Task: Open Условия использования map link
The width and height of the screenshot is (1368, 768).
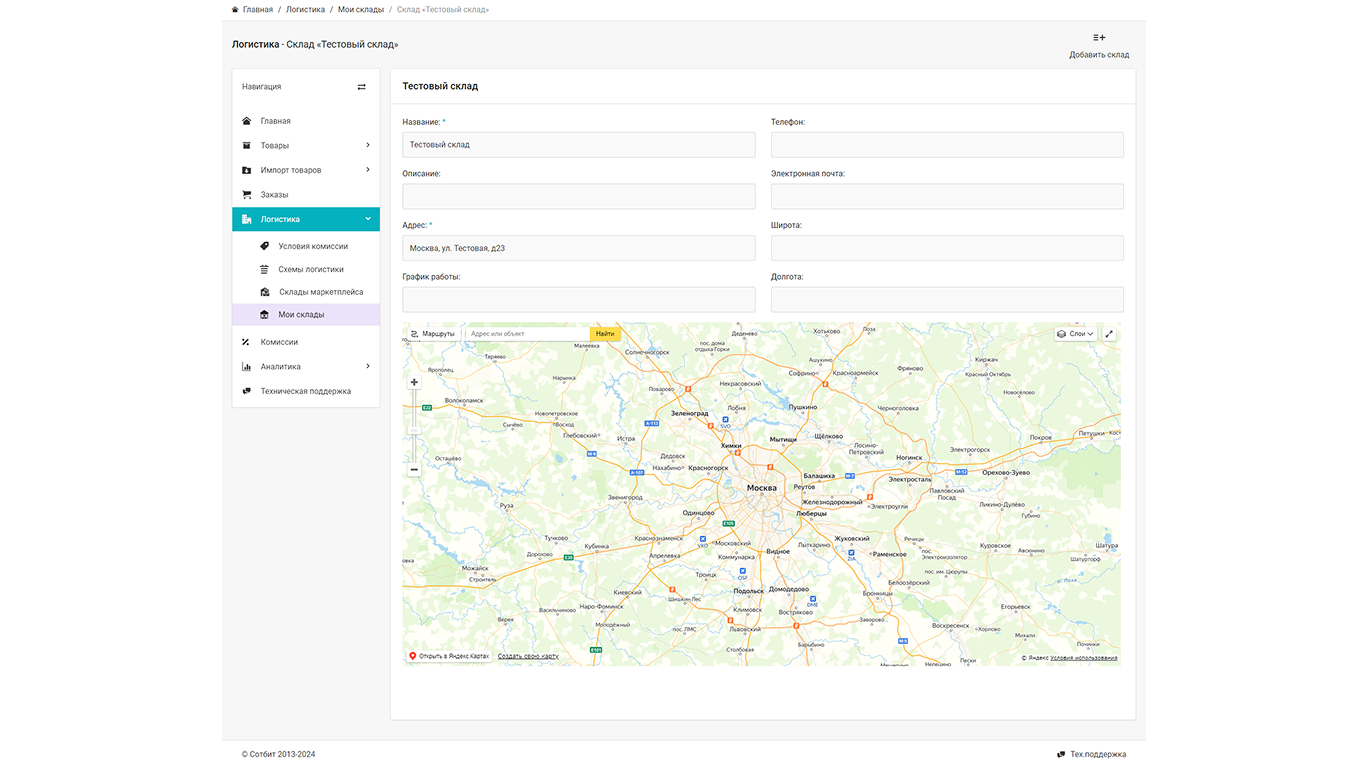Action: pyautogui.click(x=1084, y=658)
